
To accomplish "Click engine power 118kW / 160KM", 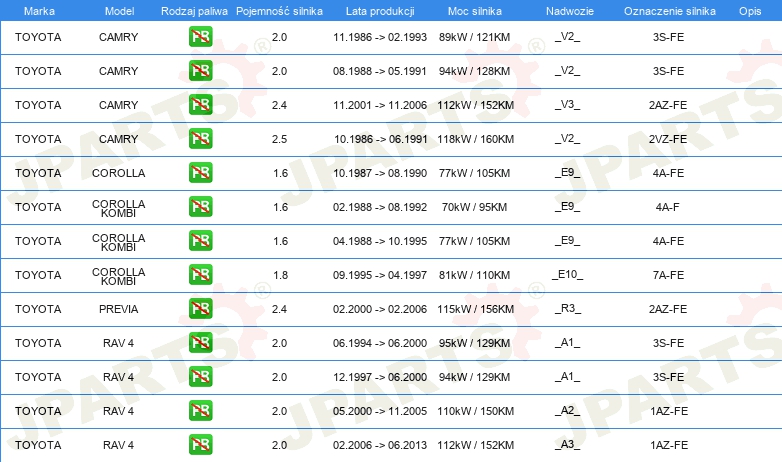I will (x=475, y=139).
